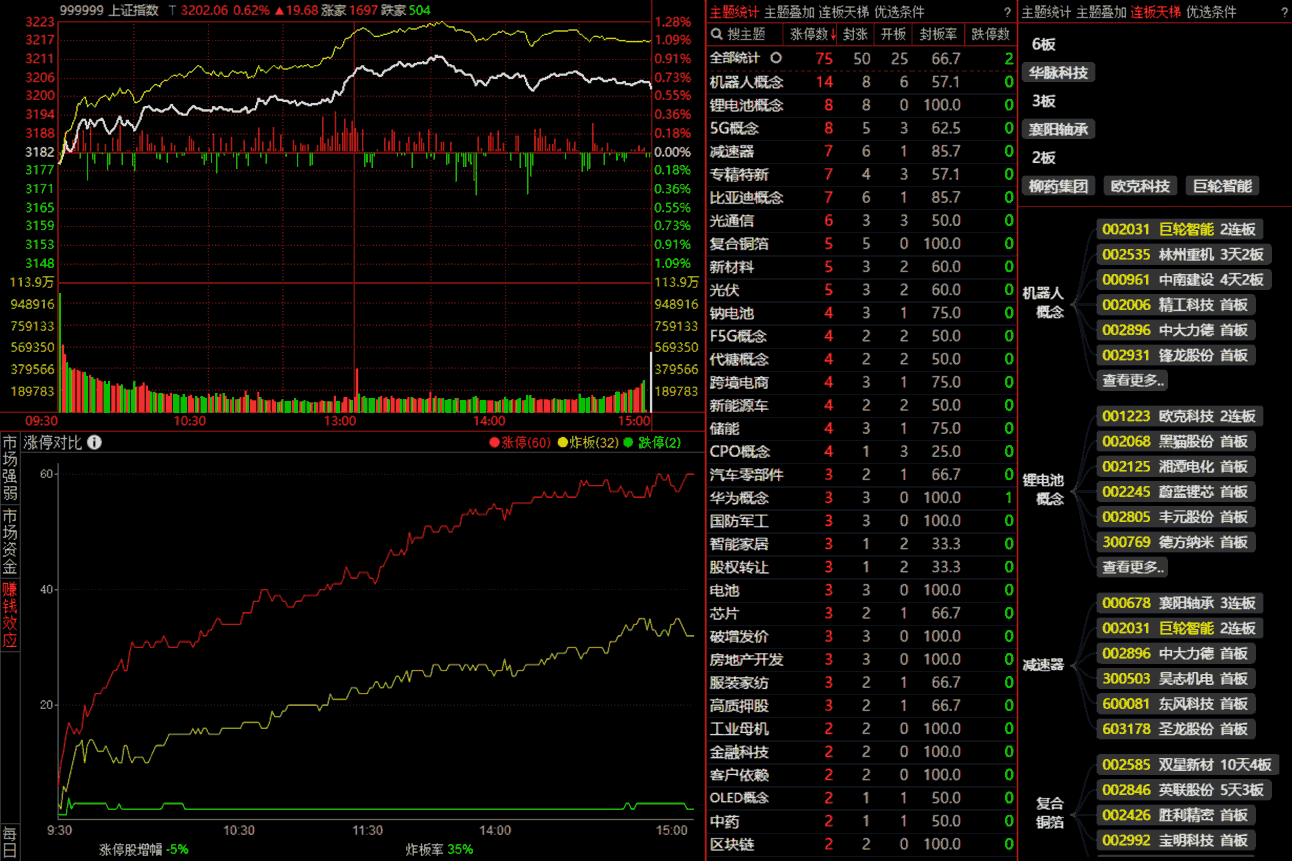Open help question mark in right ladder panel

pos(1284,12)
